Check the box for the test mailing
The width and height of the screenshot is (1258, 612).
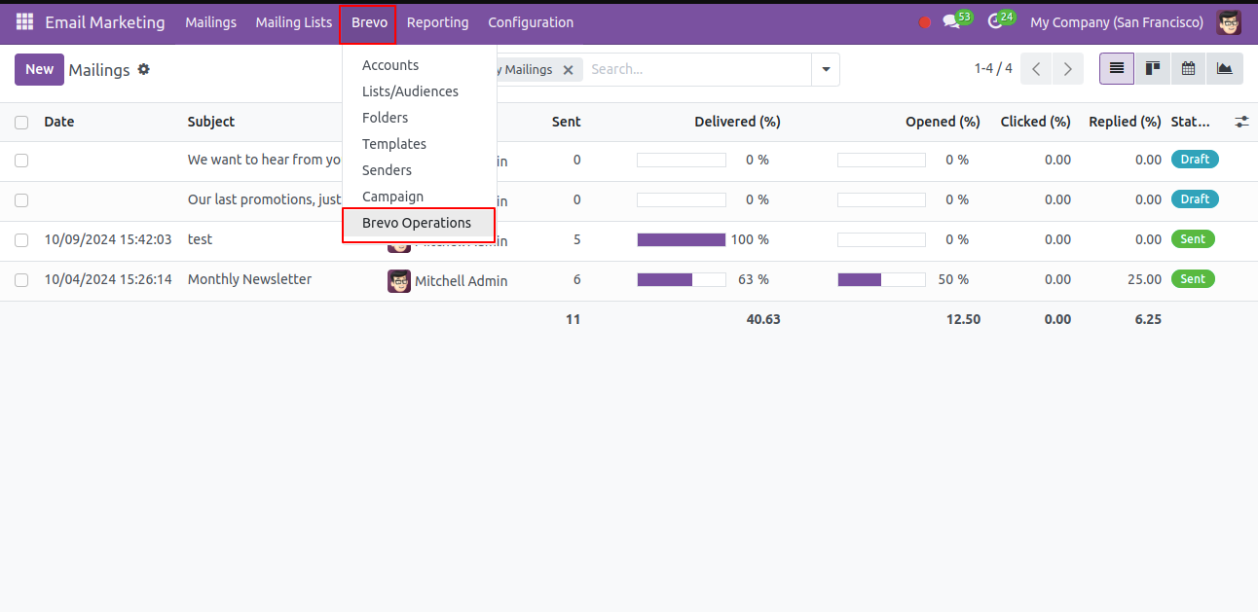pos(22,240)
